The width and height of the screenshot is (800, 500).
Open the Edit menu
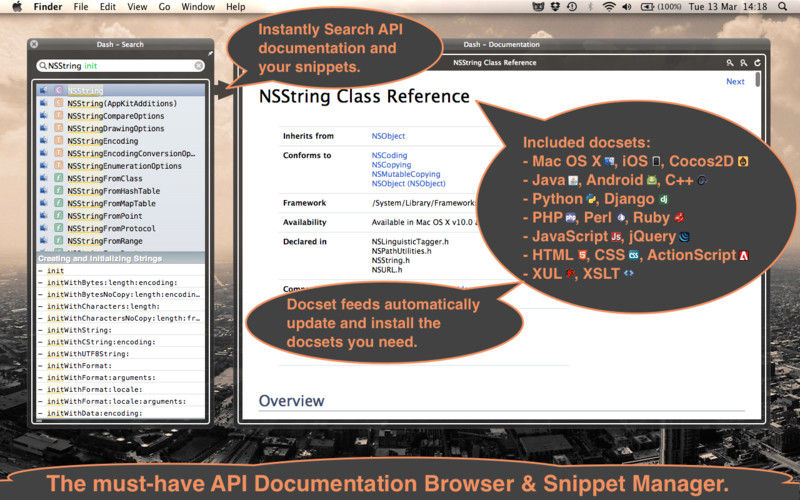[108, 7]
